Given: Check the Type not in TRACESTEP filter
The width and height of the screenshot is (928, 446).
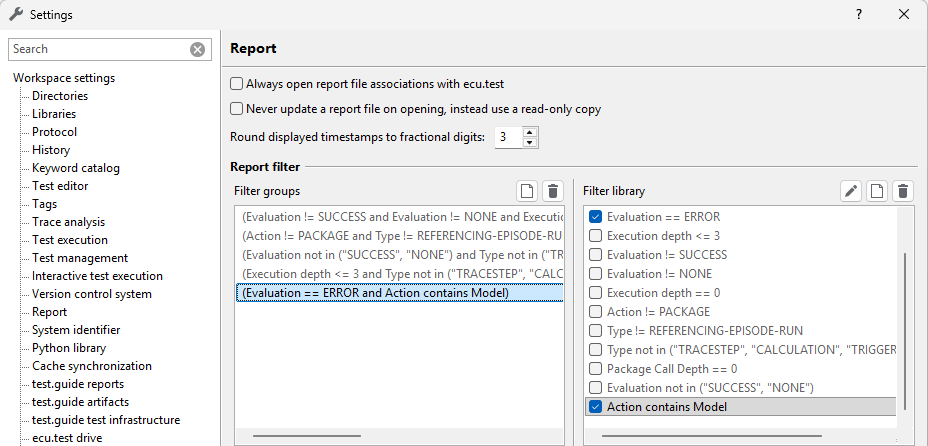Looking at the screenshot, I should [595, 350].
